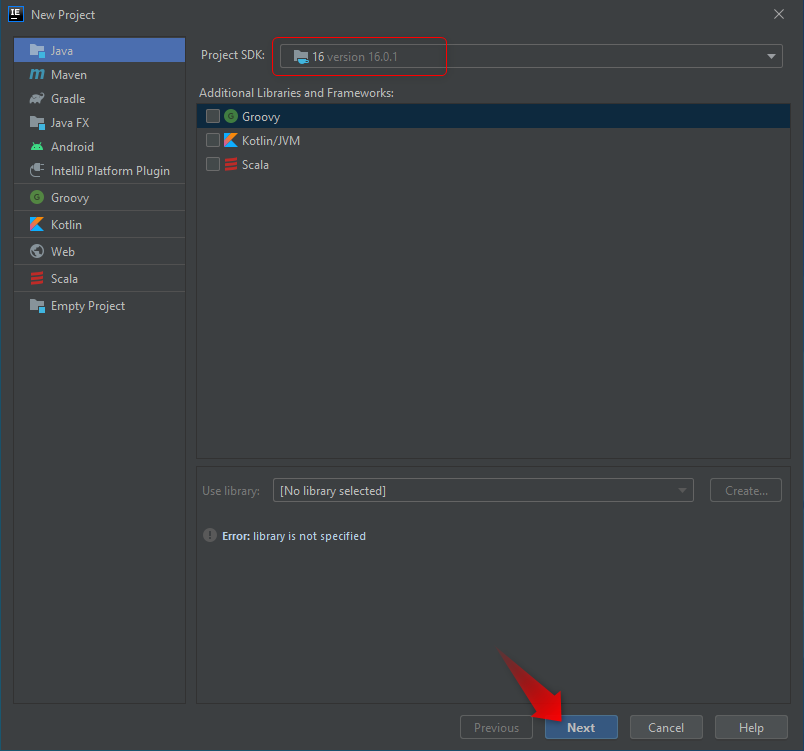804x751 pixels.
Task: Click the Scala icon in frameworks list
Action: point(231,164)
